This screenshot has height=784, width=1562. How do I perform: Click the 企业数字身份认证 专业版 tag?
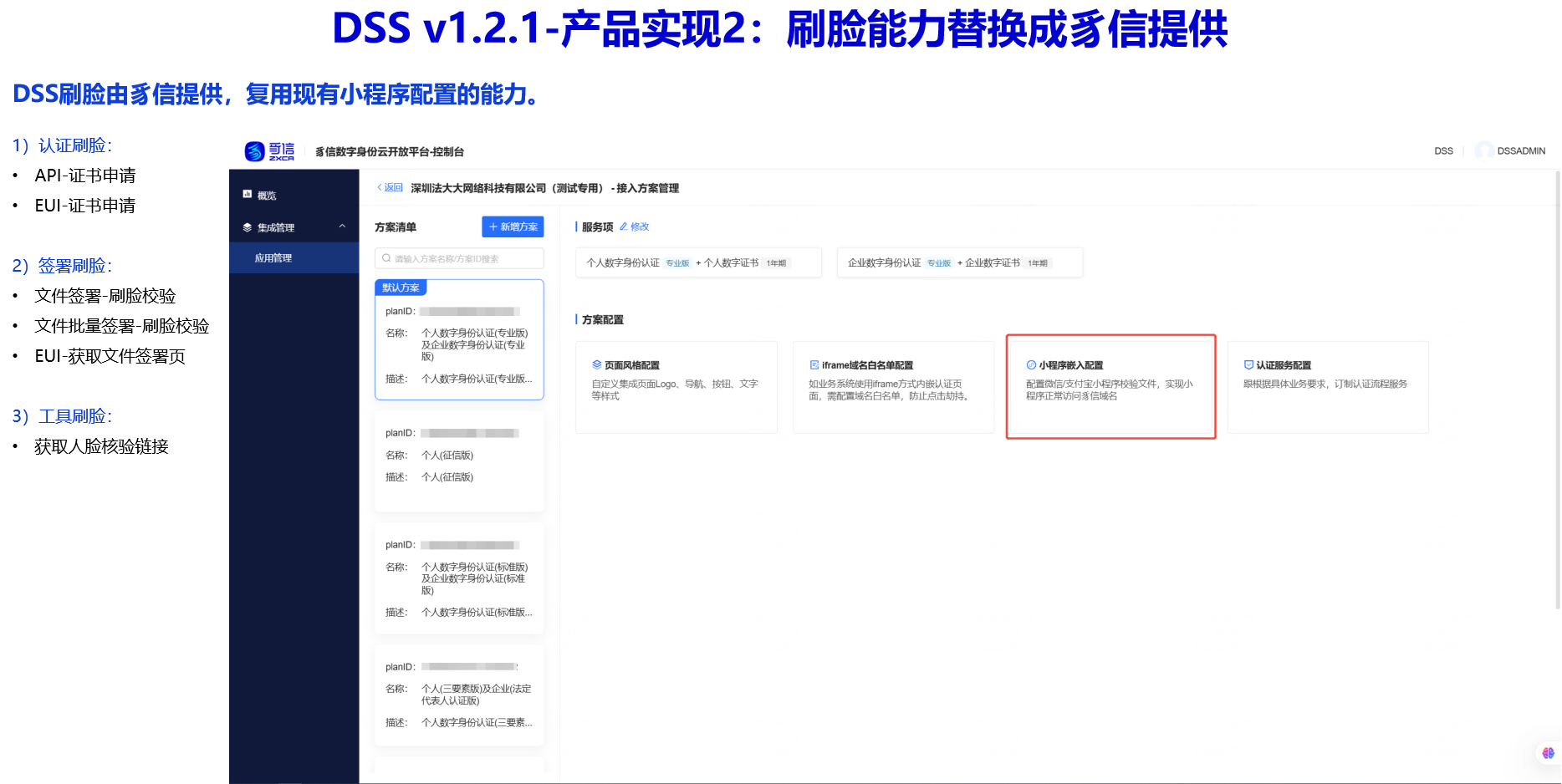(939, 263)
